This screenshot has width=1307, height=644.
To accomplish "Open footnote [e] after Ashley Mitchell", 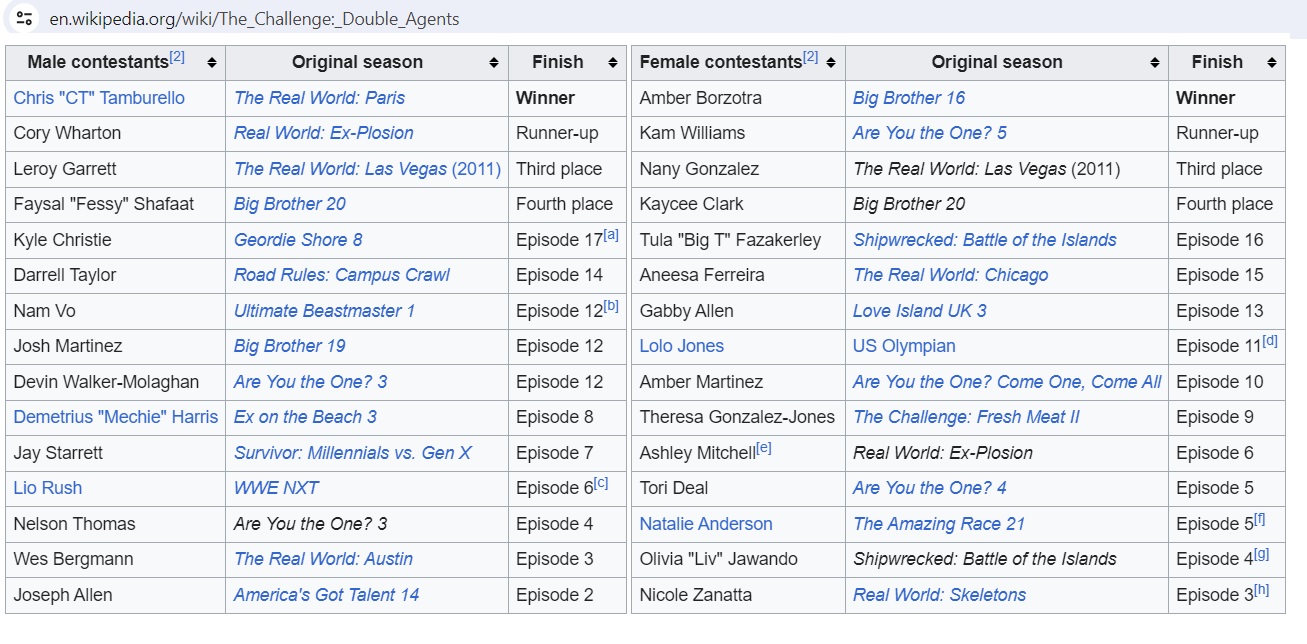I will tap(764, 448).
